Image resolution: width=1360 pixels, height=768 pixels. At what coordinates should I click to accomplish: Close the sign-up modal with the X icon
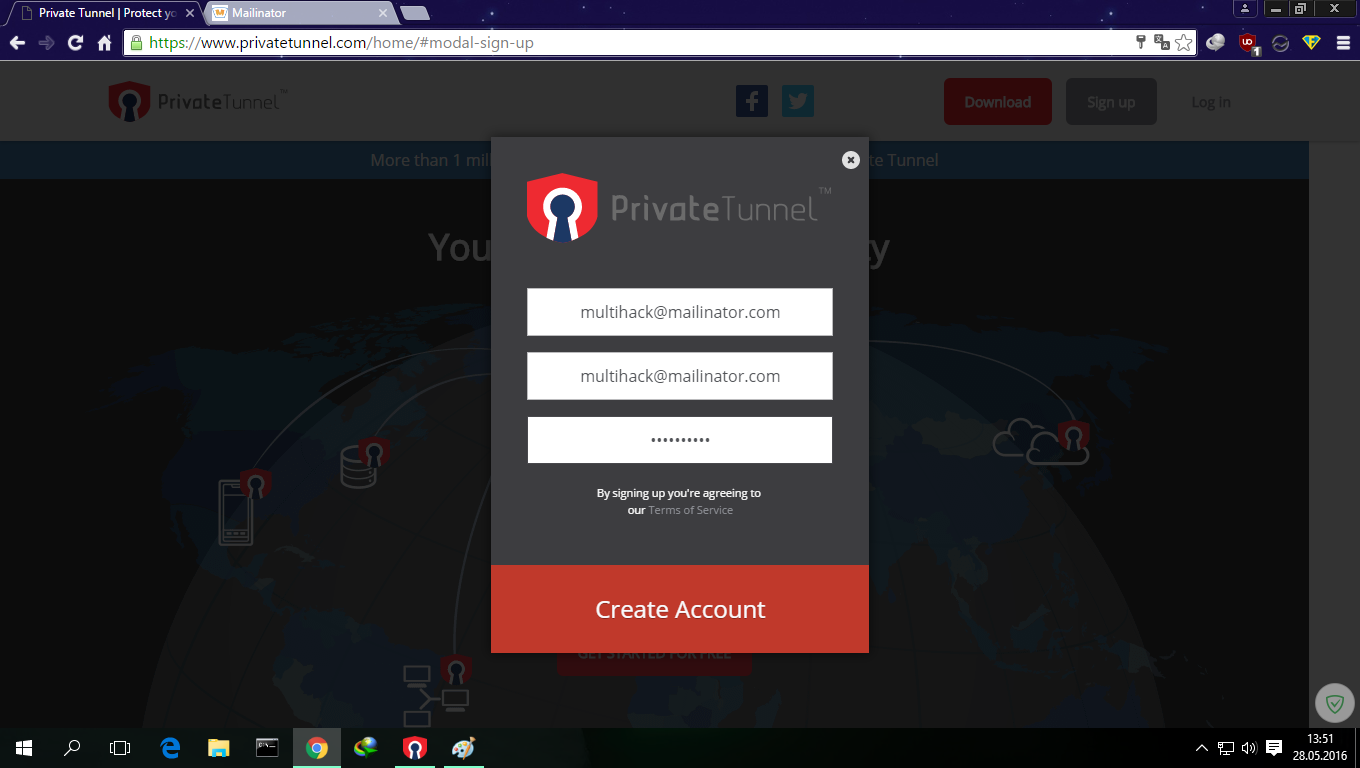[x=850, y=159]
